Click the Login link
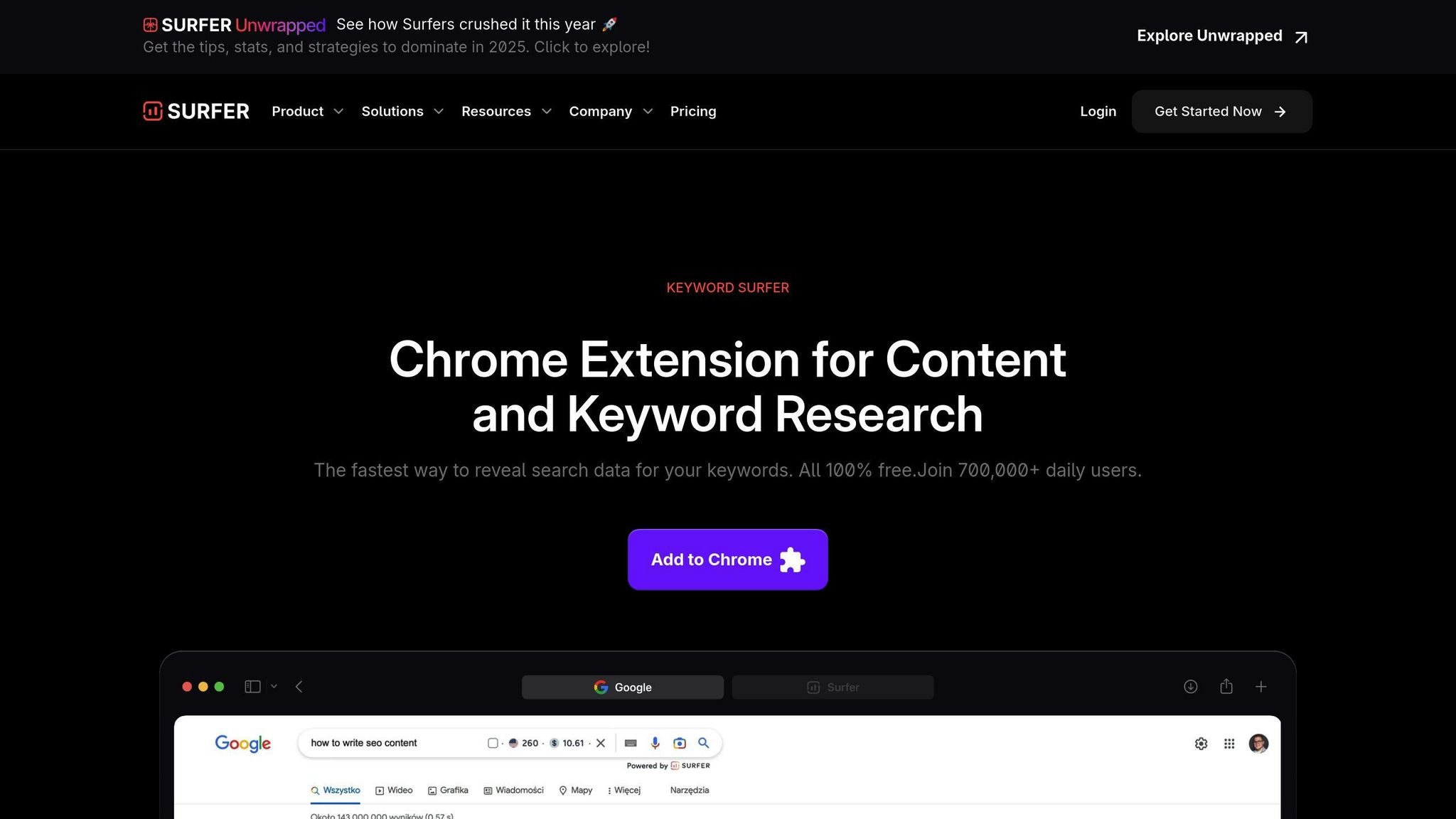This screenshot has width=1456, height=819. click(1098, 112)
